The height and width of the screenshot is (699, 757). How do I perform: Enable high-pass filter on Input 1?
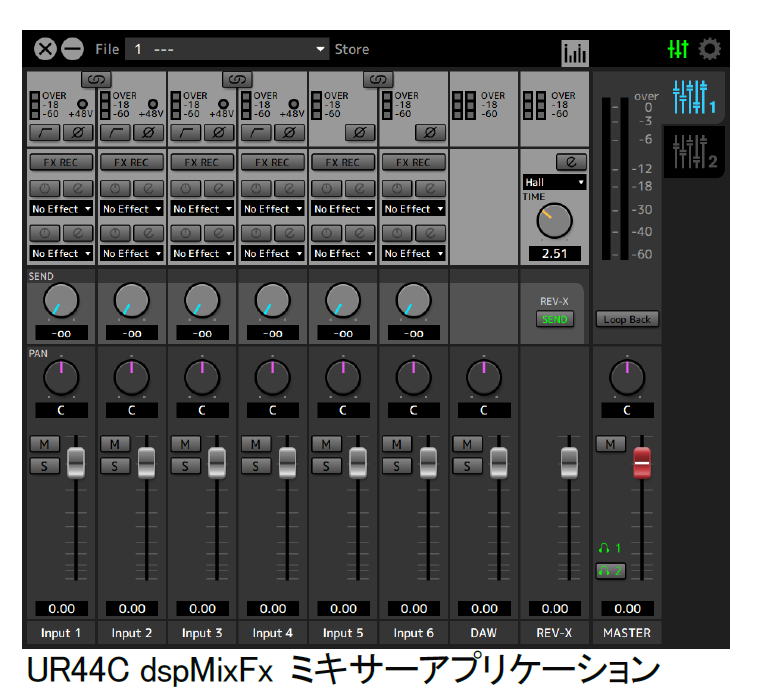pos(45,132)
